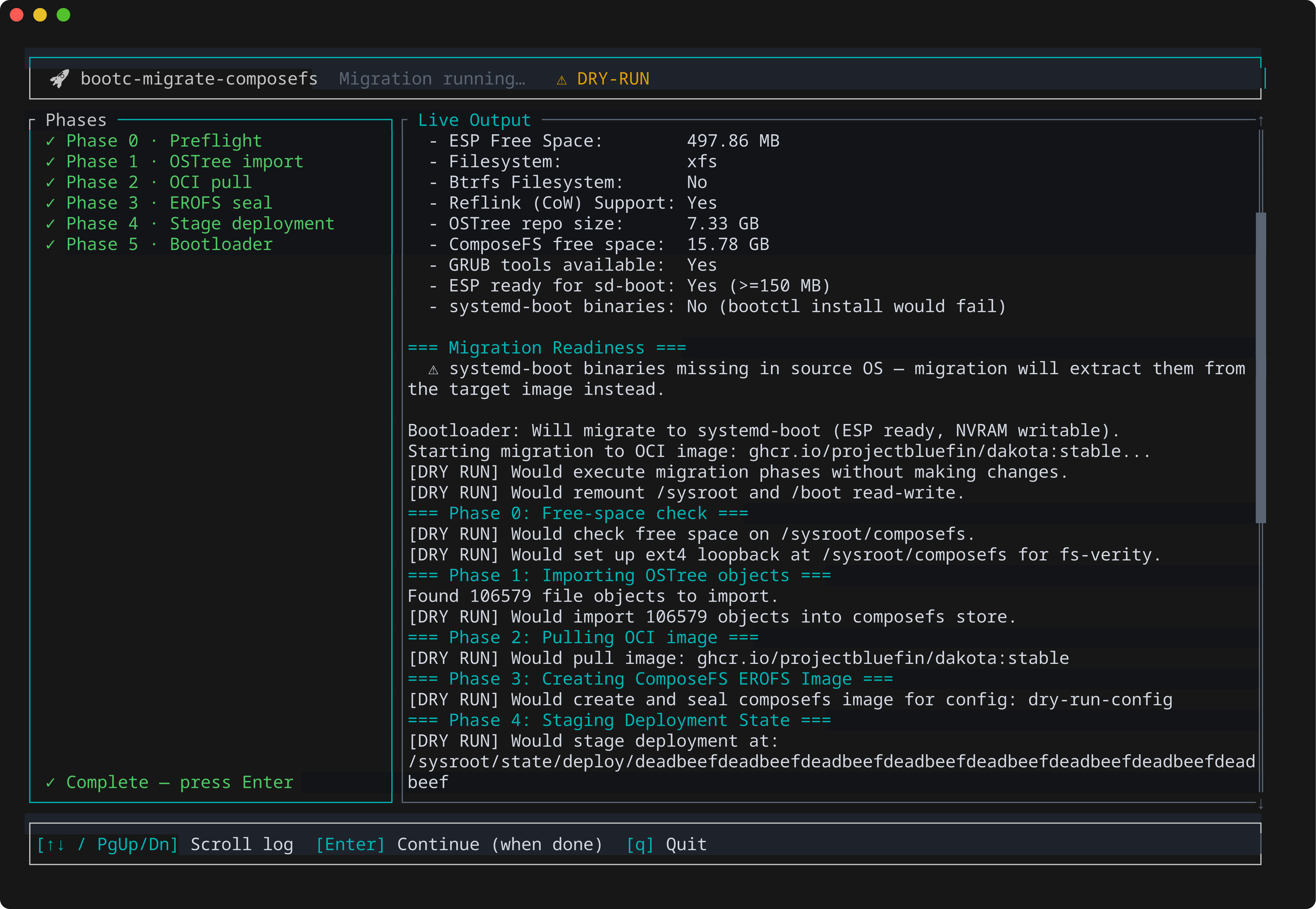Viewport: 1316px width, 909px height.
Task: Click the GRUB tools available: Yes line
Action: [573, 265]
